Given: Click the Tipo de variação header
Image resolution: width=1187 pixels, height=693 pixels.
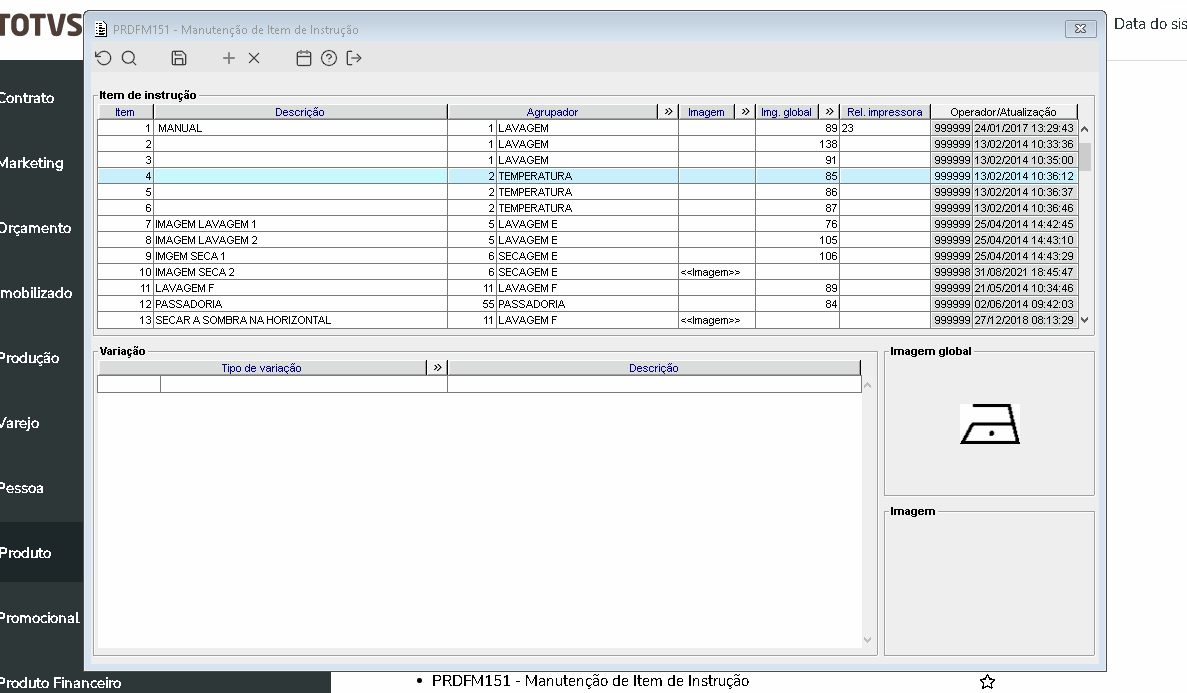Looking at the screenshot, I should (262, 368).
